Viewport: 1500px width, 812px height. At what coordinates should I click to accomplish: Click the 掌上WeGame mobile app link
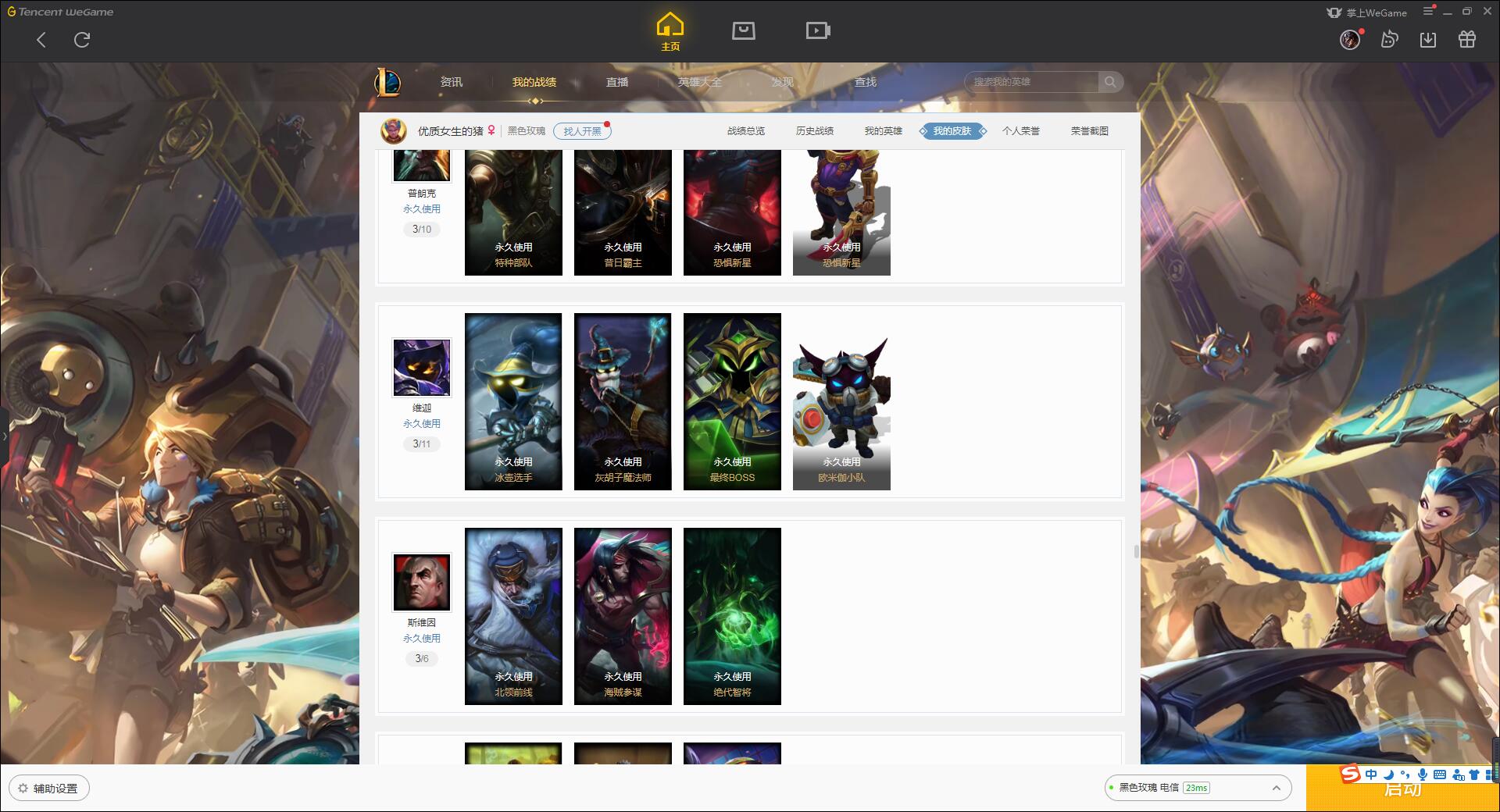pyautogui.click(x=1367, y=12)
